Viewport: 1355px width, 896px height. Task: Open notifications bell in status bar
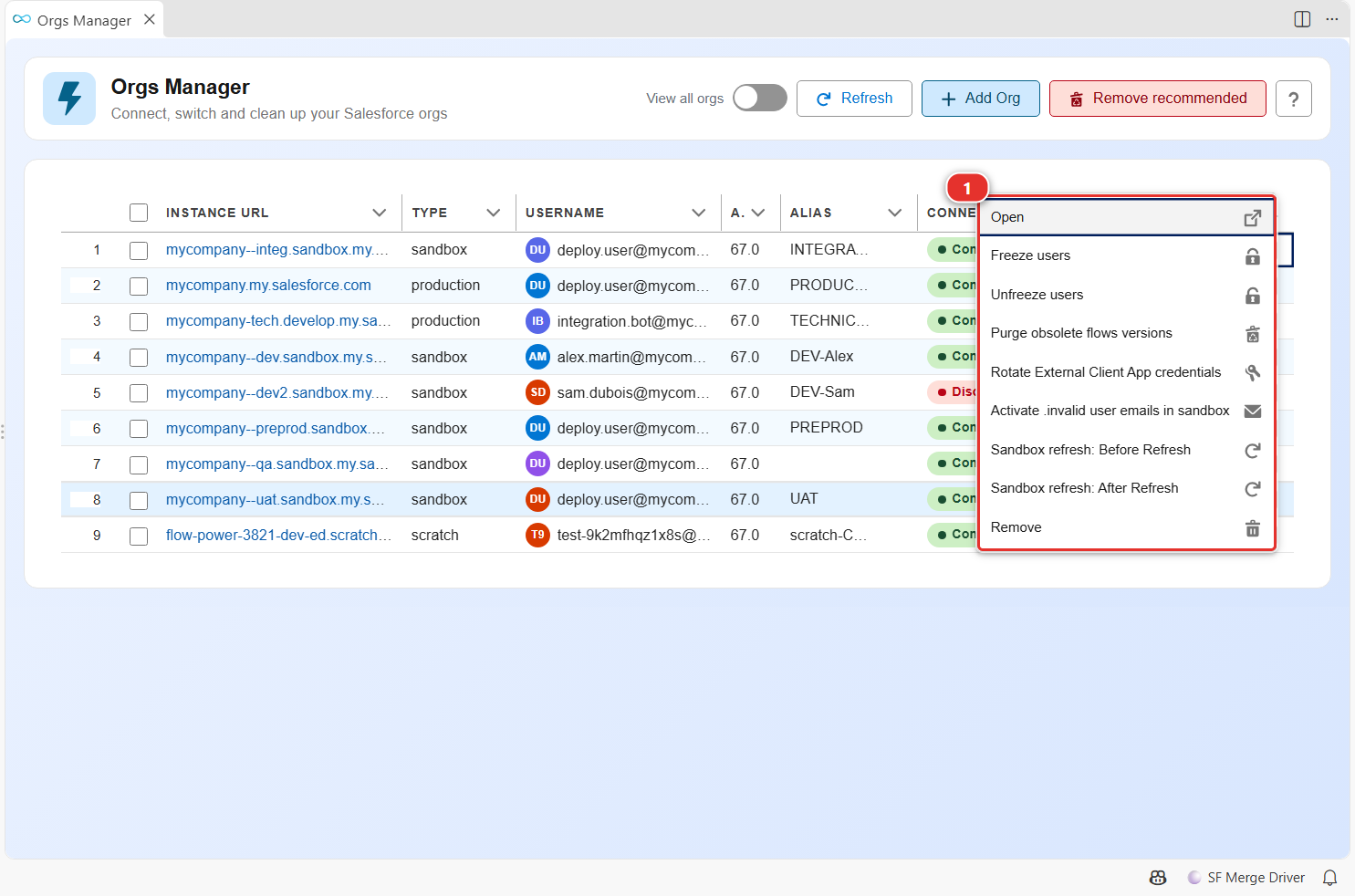(x=1330, y=878)
